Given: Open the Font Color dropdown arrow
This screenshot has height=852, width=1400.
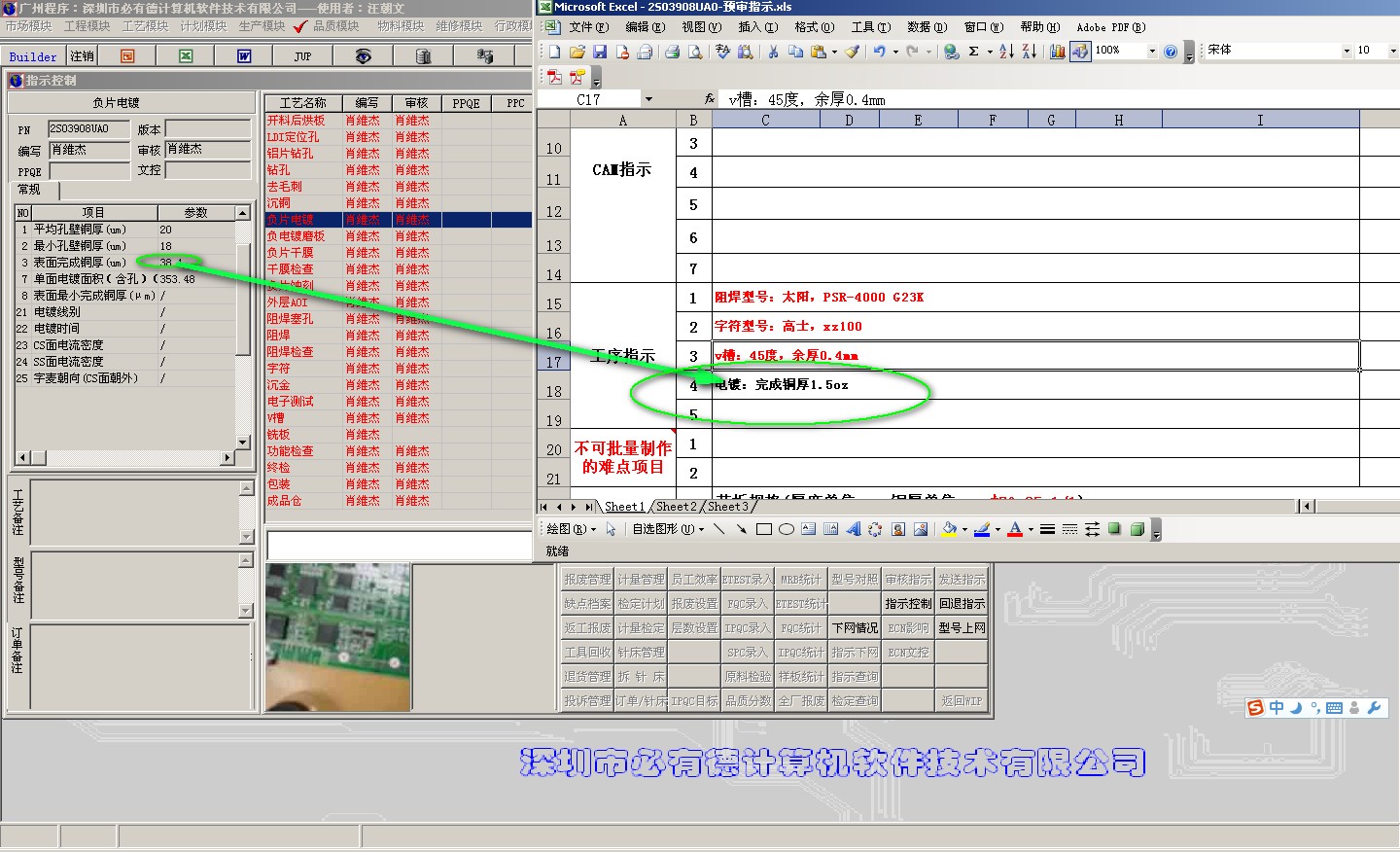Looking at the screenshot, I should pyautogui.click(x=1031, y=529).
